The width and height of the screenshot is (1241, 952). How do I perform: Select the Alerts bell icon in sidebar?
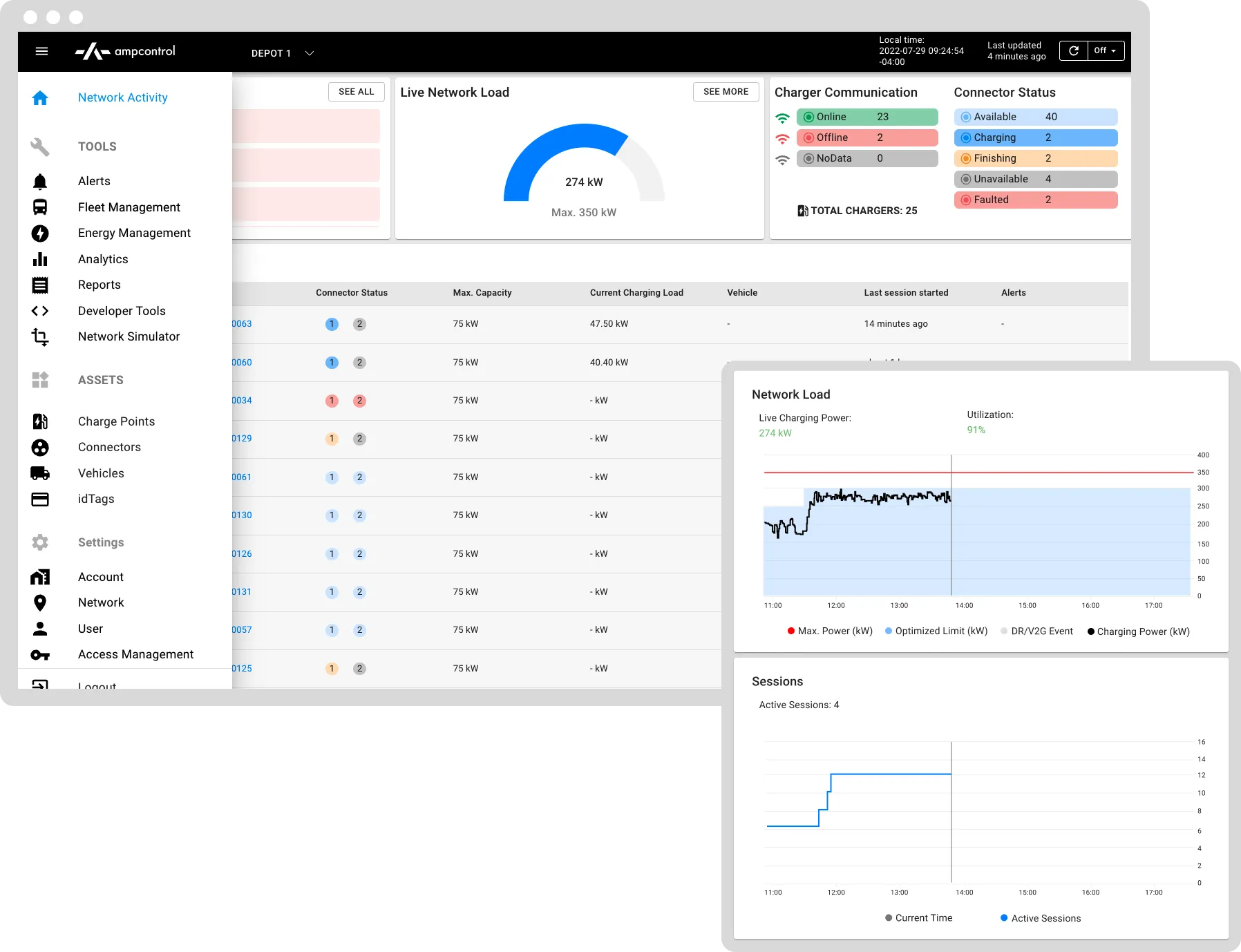[x=41, y=181]
